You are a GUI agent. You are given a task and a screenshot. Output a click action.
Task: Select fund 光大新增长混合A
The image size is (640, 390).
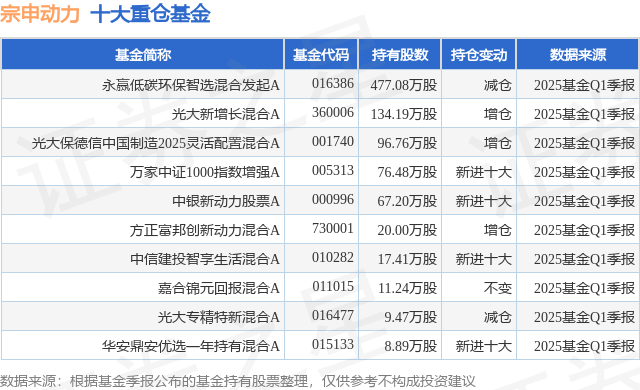(x=226, y=114)
